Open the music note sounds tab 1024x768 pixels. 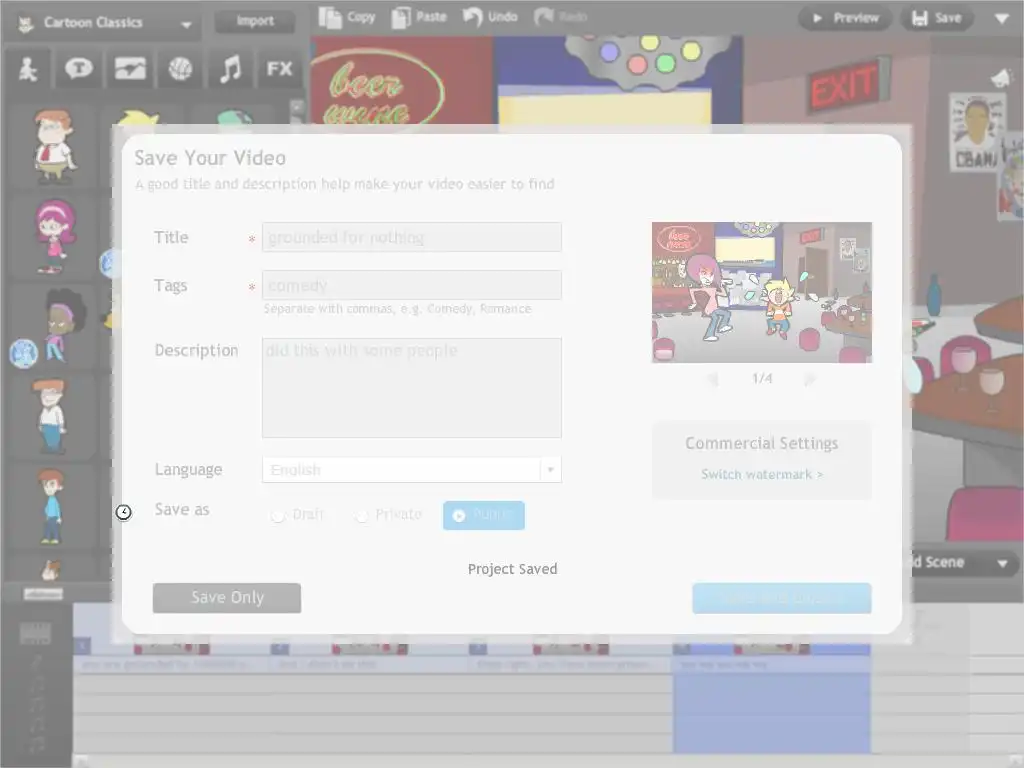(230, 69)
